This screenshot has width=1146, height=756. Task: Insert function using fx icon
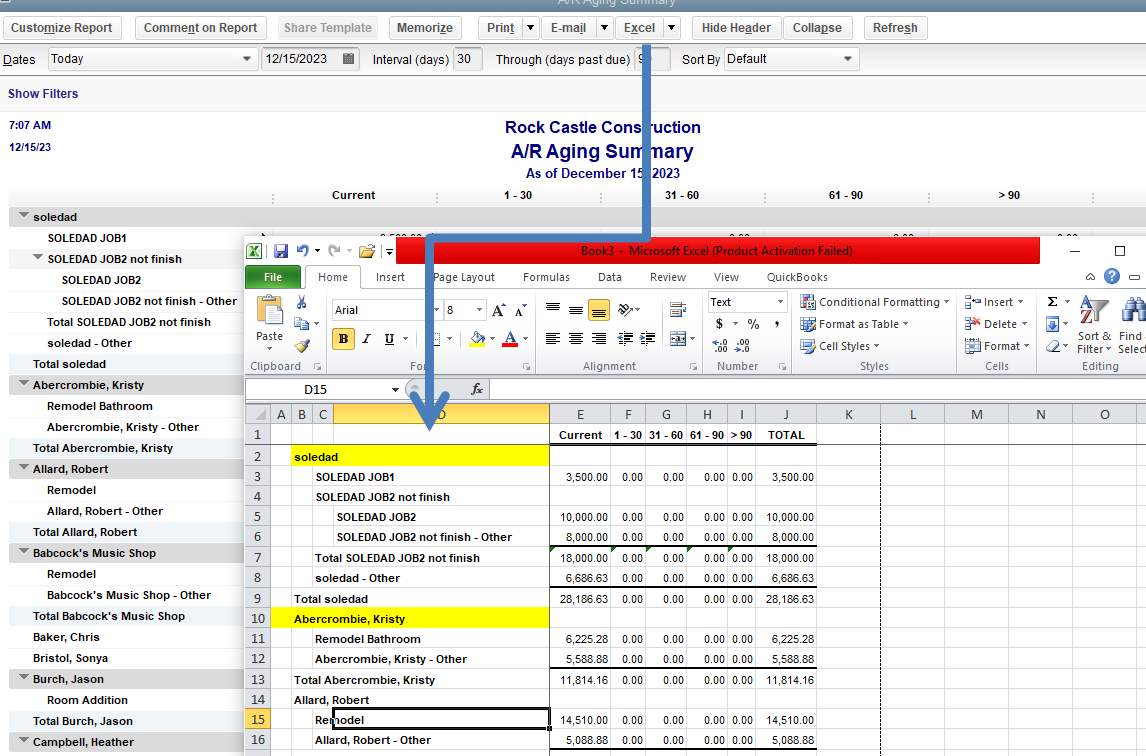[x=477, y=389]
